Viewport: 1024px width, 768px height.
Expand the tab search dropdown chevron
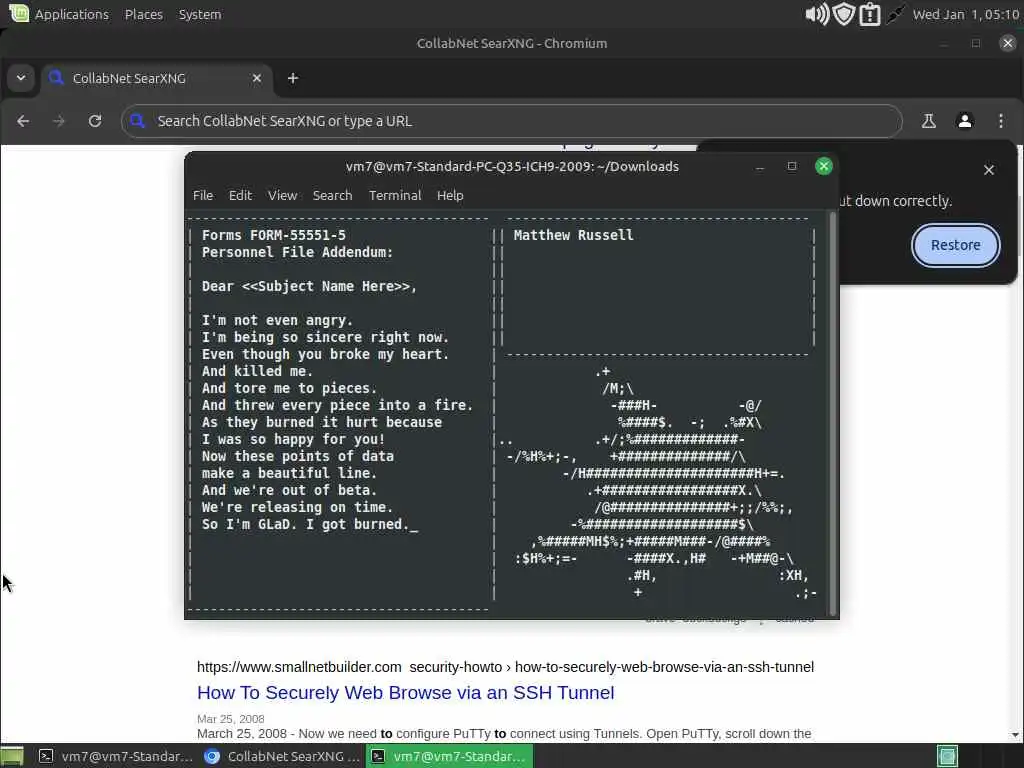(x=21, y=78)
